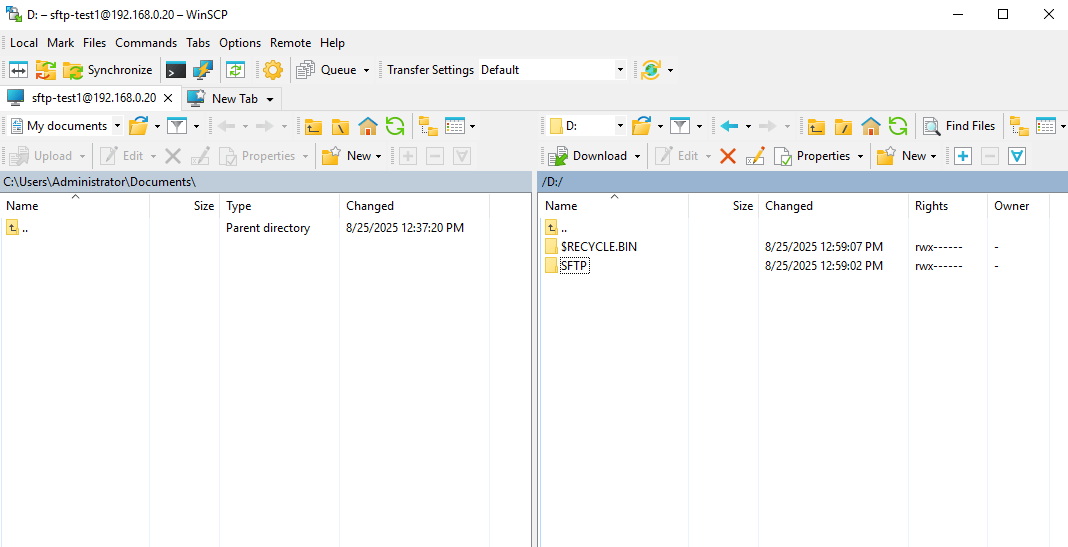
Task: Open the console terminal icon
Action: point(176,69)
